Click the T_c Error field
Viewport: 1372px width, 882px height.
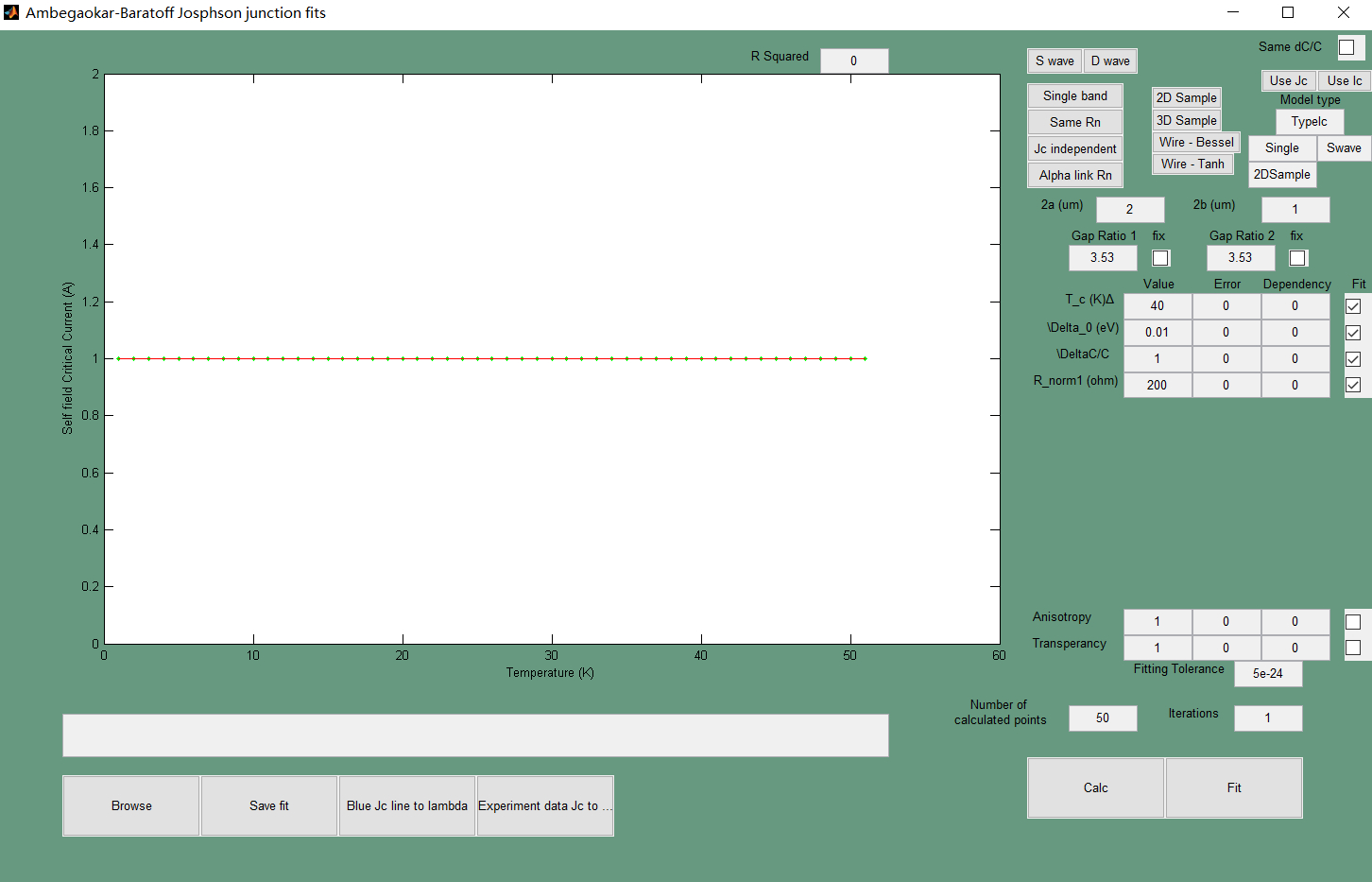[x=1226, y=306]
